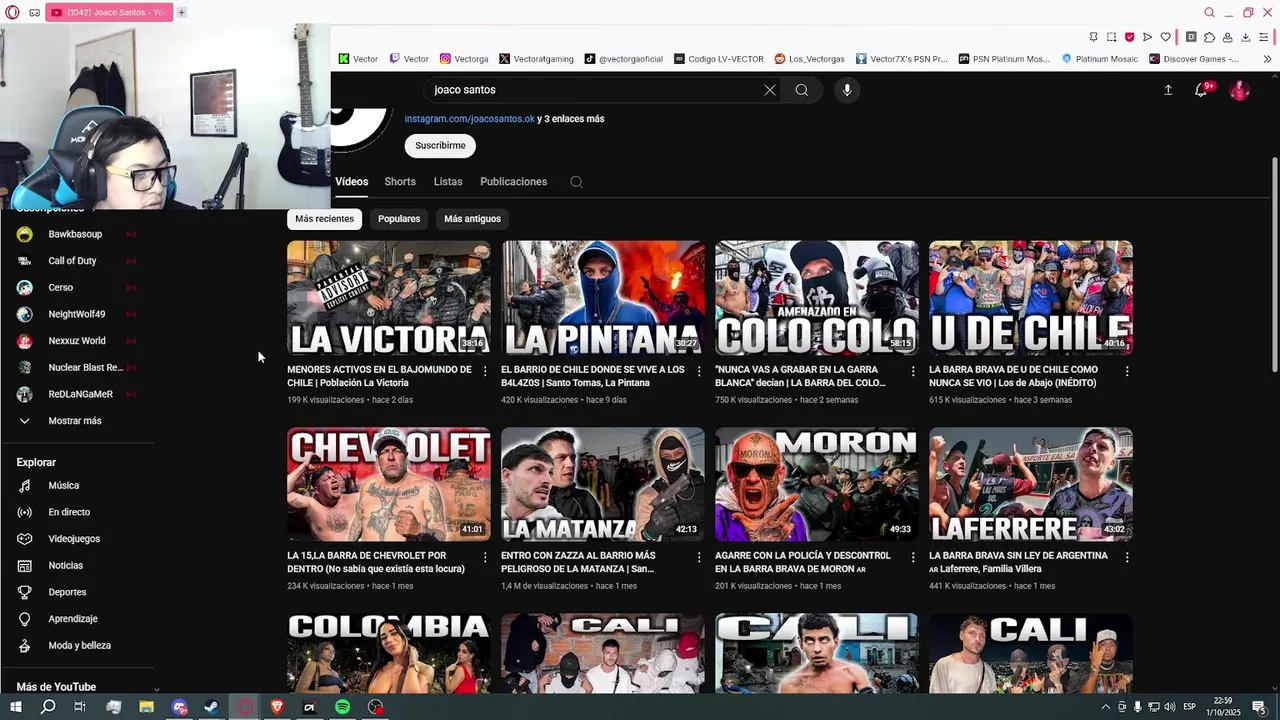Open Opera easy setup sliders icon
This screenshot has width=1280, height=720.
tap(1263, 37)
